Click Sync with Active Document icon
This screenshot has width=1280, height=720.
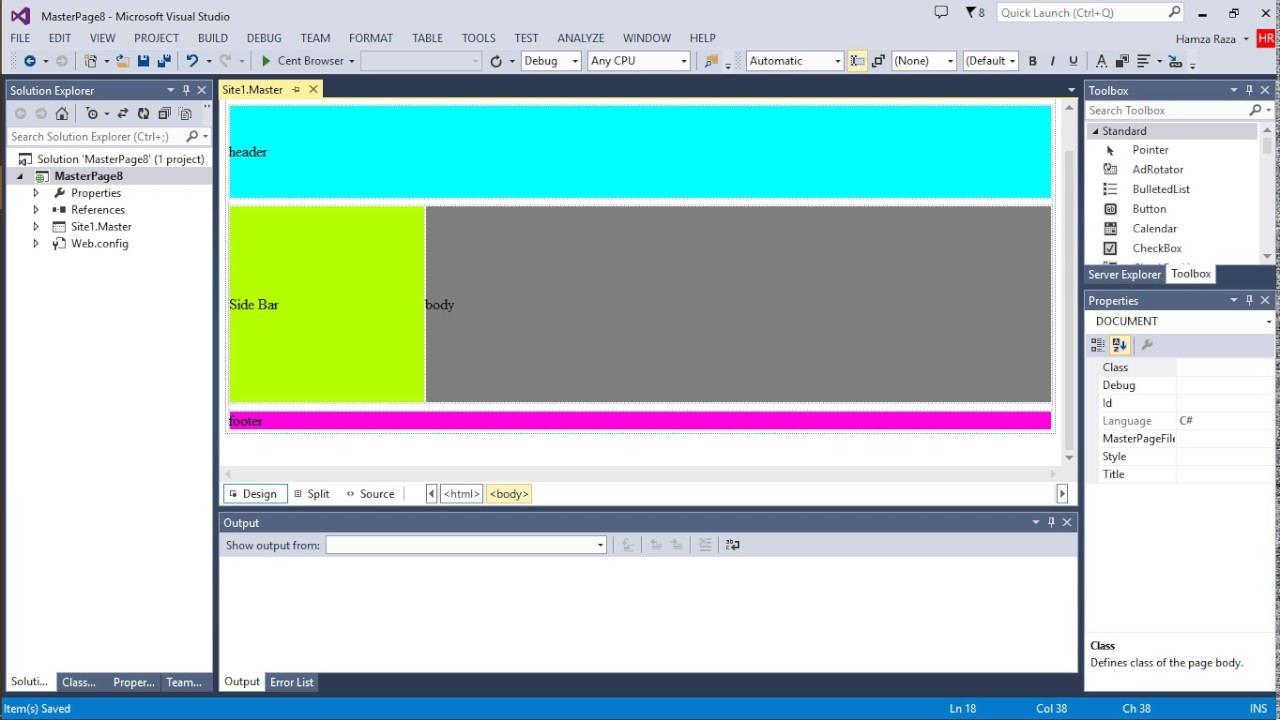tap(123, 114)
